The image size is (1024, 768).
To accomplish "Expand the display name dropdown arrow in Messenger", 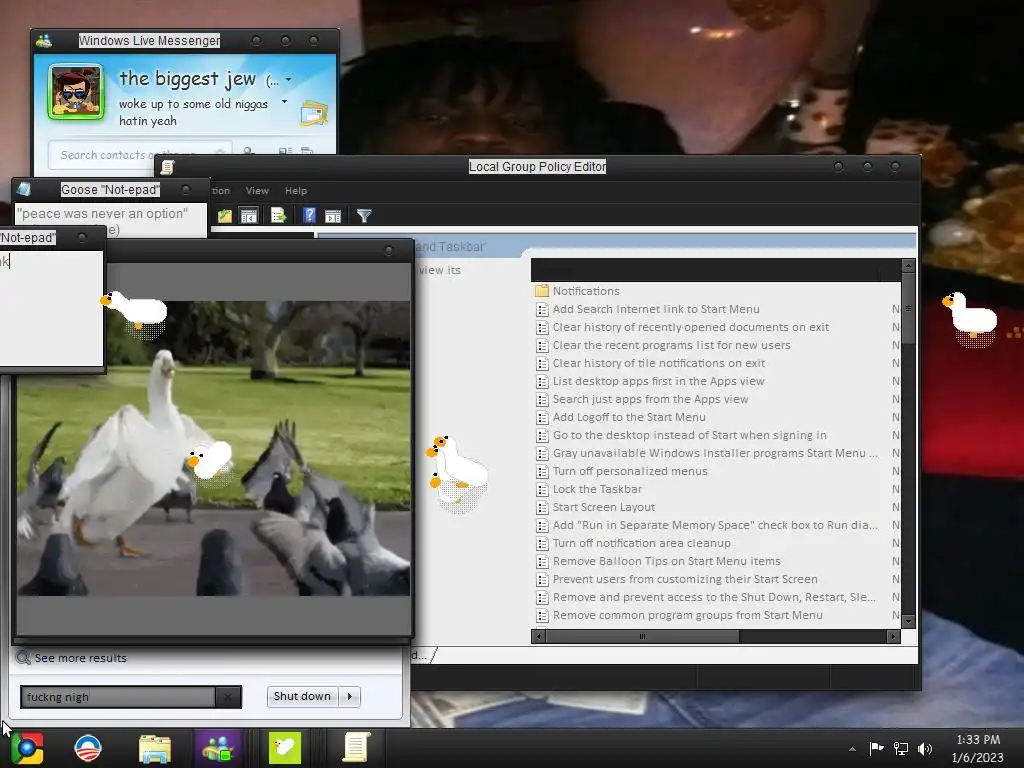I will point(289,80).
